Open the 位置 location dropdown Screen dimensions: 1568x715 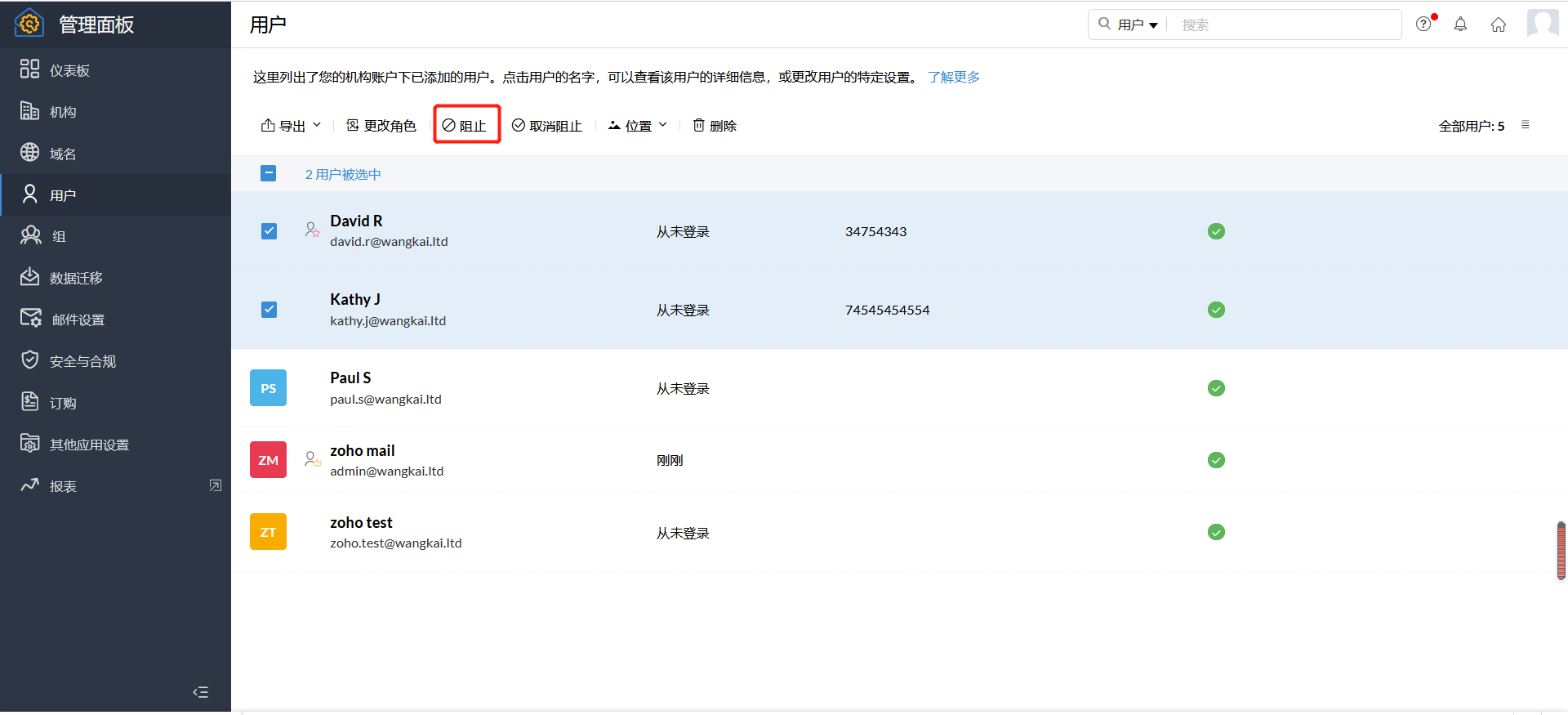638,126
